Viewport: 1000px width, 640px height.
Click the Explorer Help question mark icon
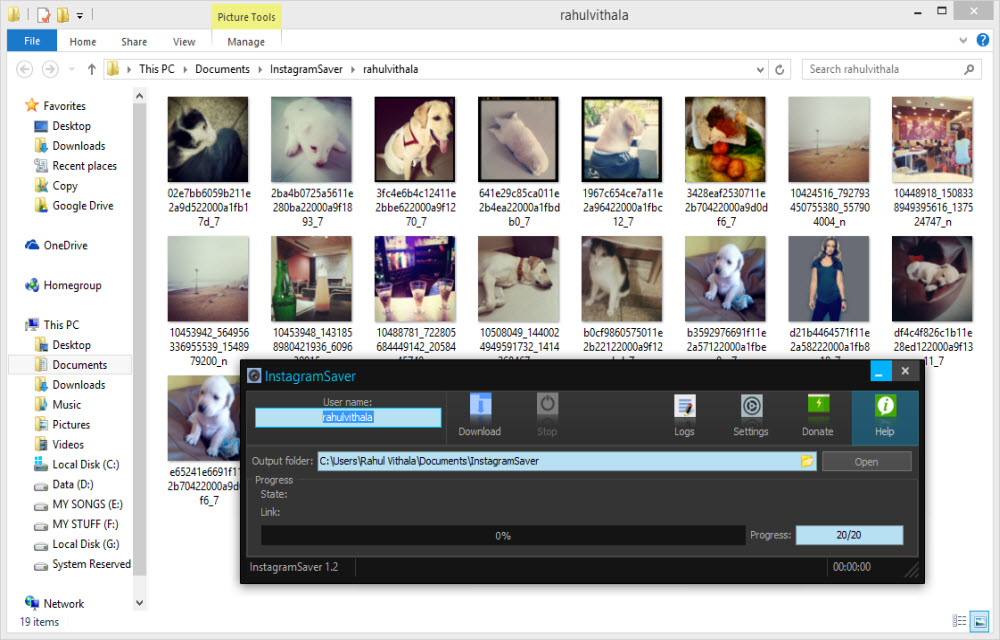point(983,40)
